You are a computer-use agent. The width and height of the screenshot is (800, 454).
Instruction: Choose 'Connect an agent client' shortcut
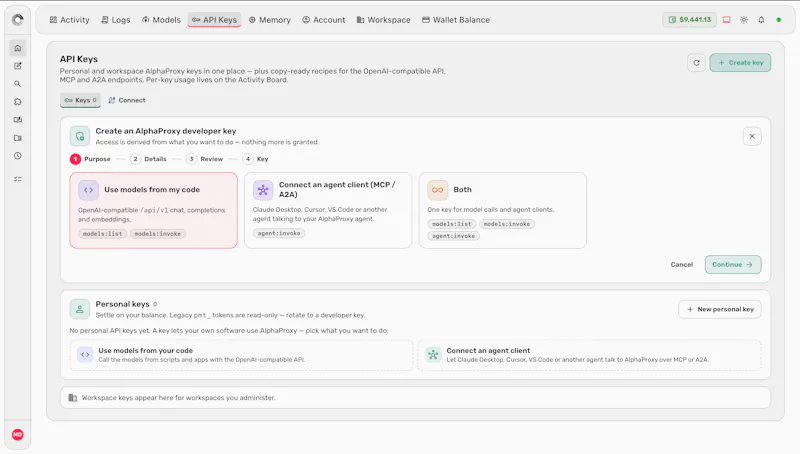click(x=589, y=355)
